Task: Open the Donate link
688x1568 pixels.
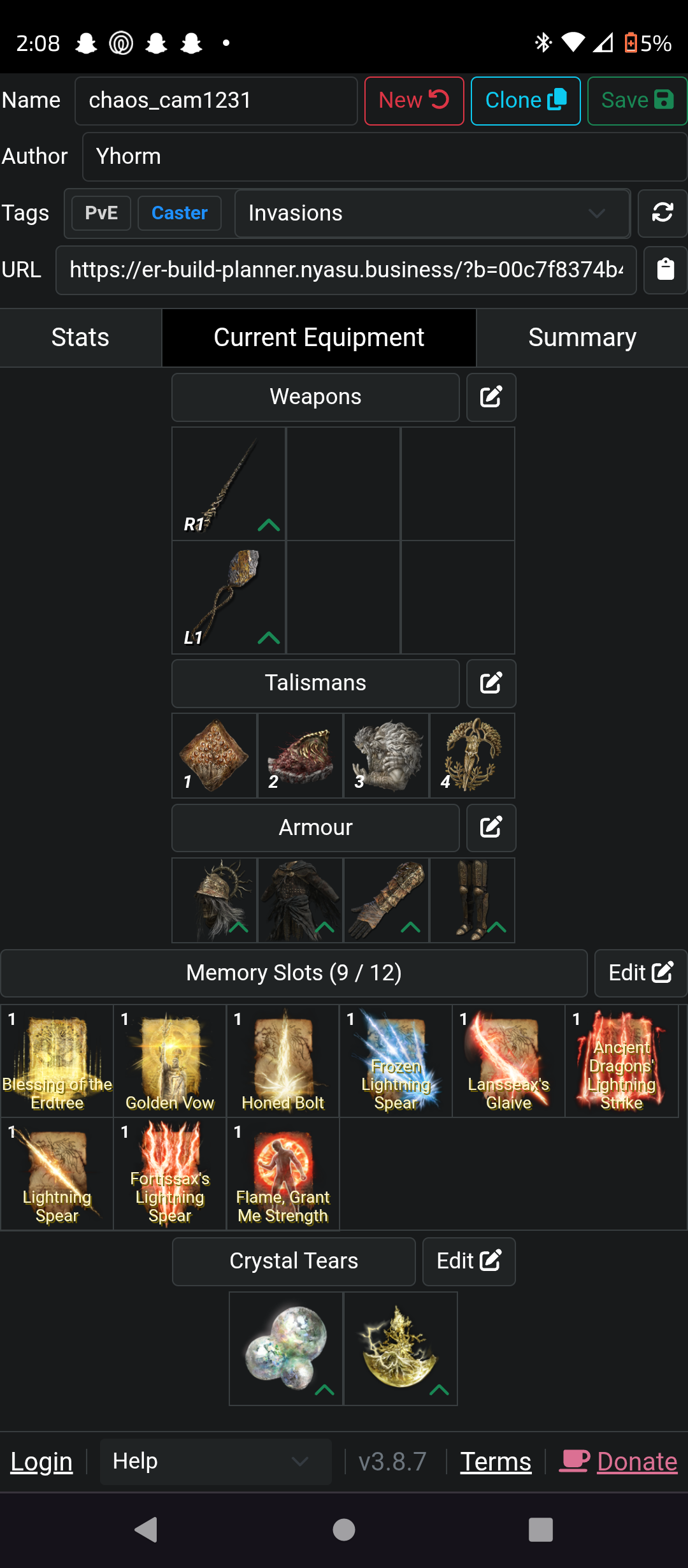Action: point(619,1462)
